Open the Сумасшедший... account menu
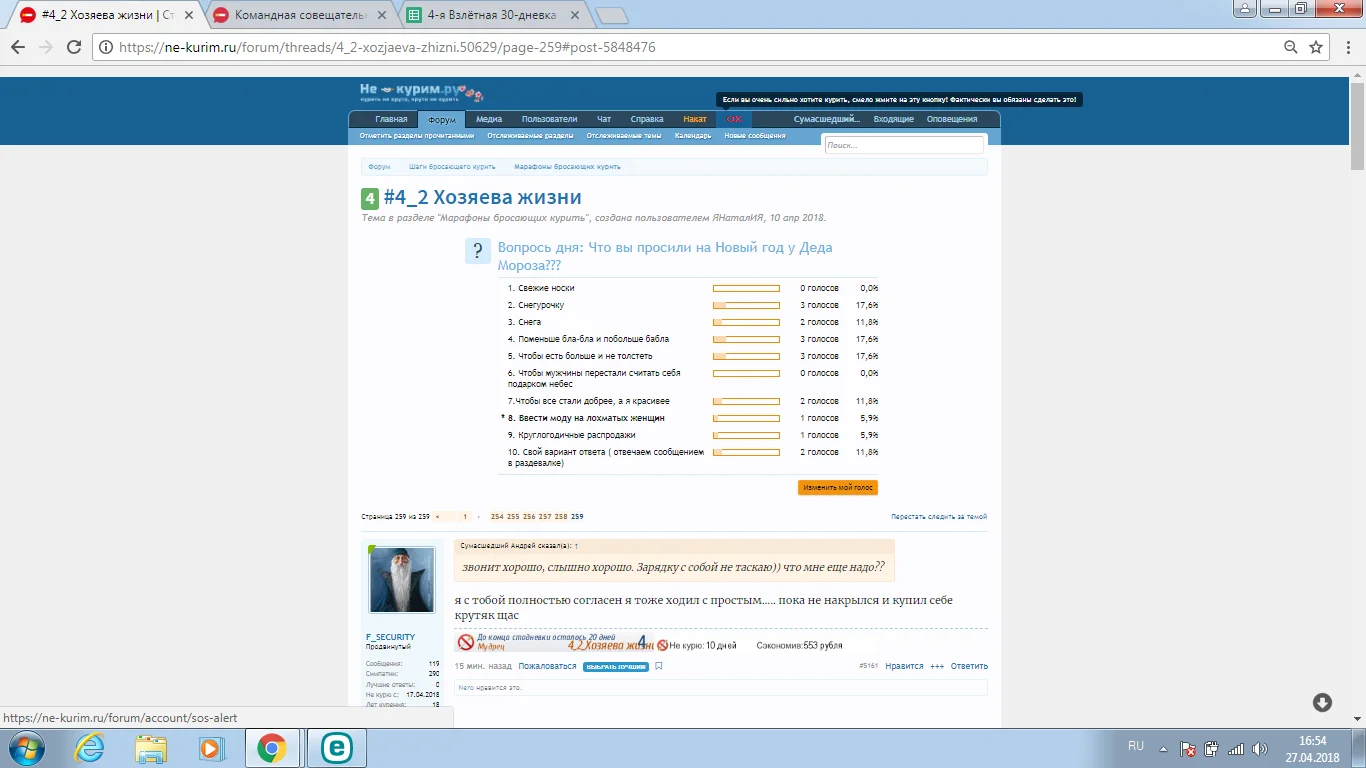 (x=826, y=120)
